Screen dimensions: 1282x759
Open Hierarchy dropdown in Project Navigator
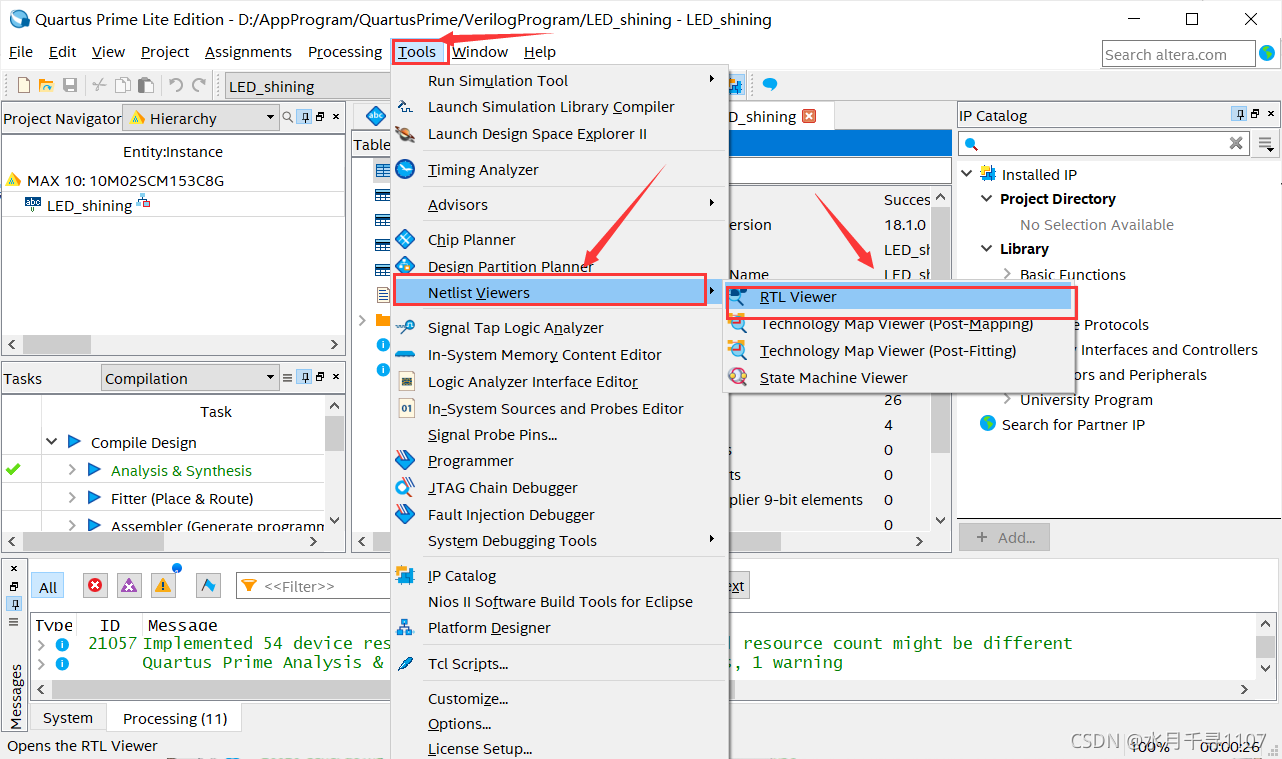click(200, 118)
